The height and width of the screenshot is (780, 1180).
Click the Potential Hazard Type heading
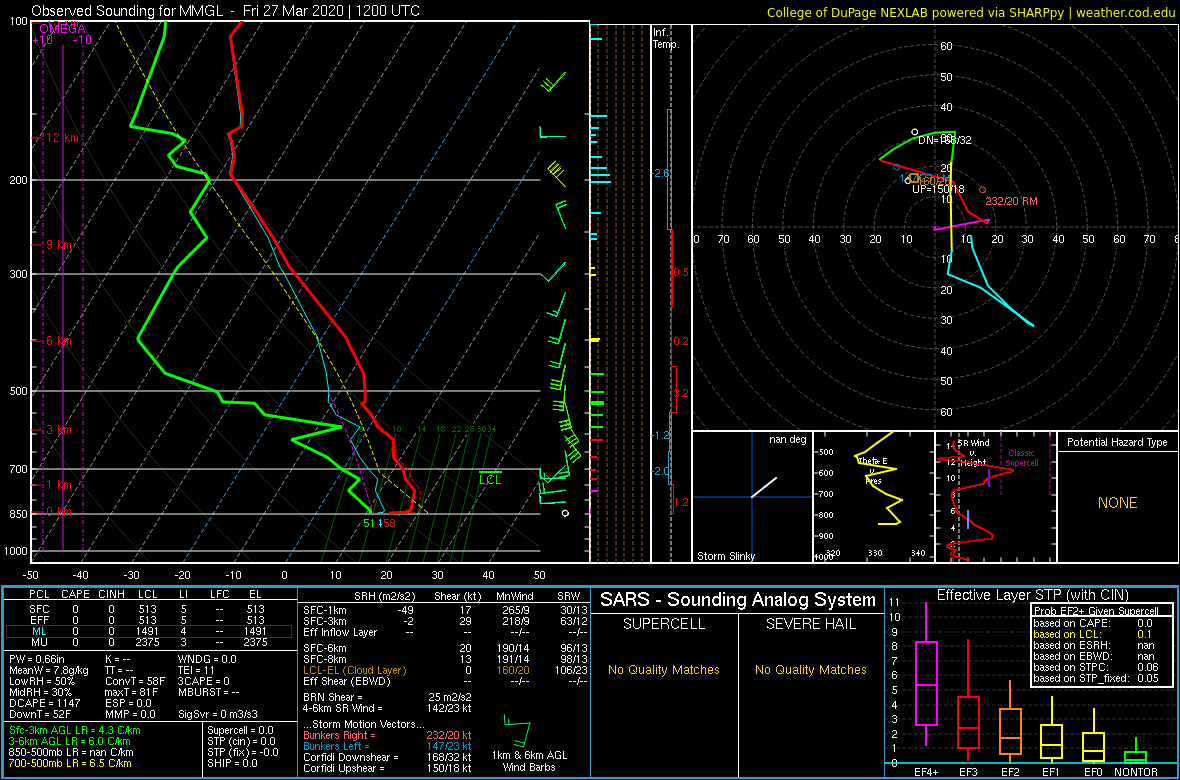(x=1118, y=442)
